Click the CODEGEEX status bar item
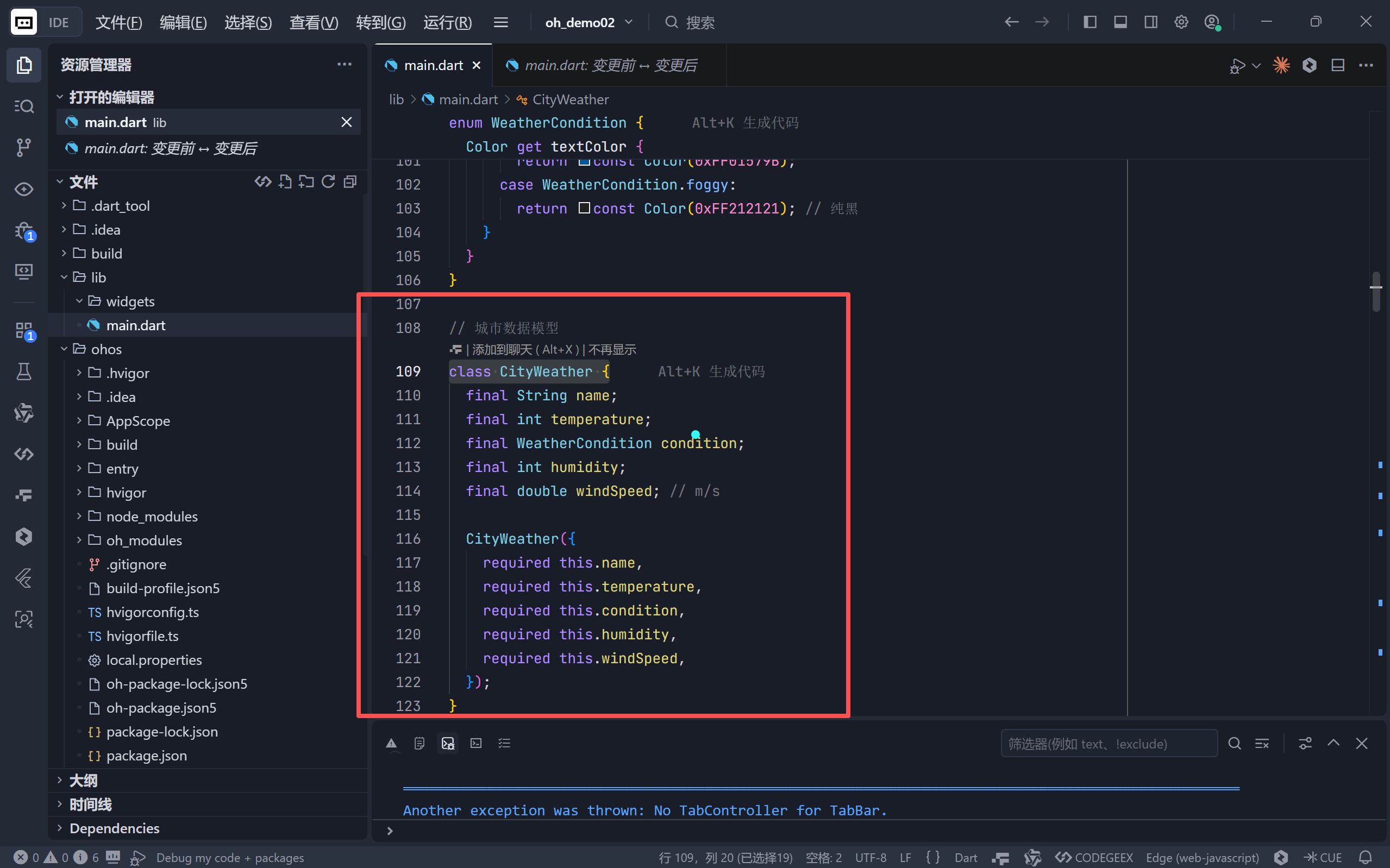This screenshot has height=868, width=1390. pyautogui.click(x=1094, y=857)
